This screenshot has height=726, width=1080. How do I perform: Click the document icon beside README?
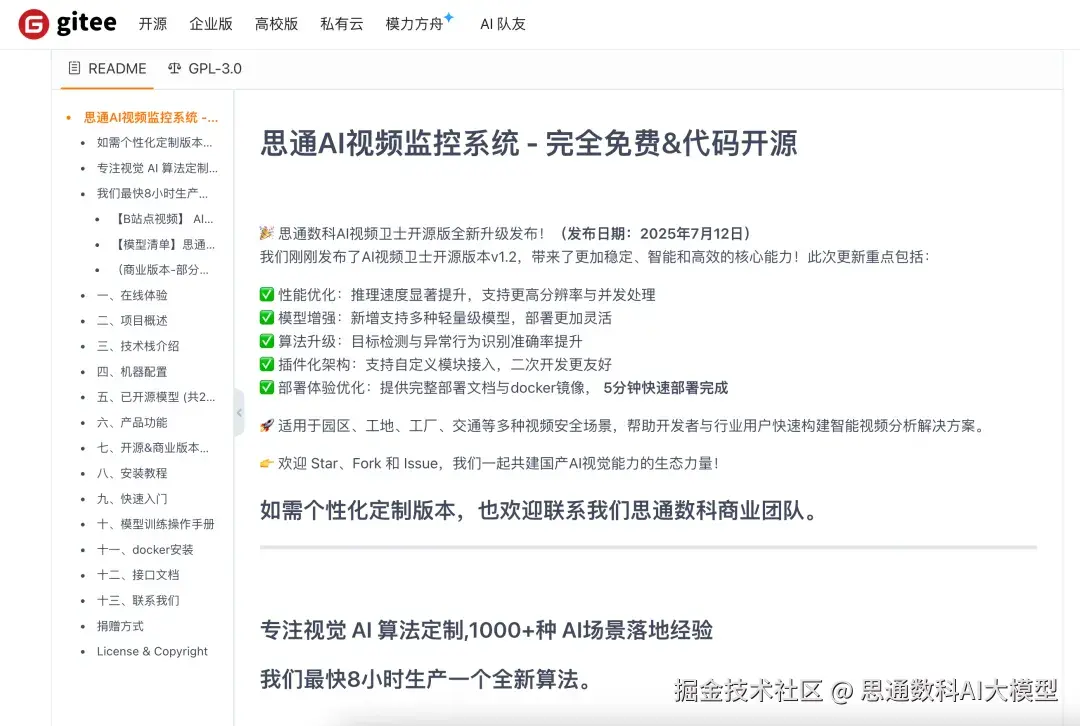(x=73, y=68)
